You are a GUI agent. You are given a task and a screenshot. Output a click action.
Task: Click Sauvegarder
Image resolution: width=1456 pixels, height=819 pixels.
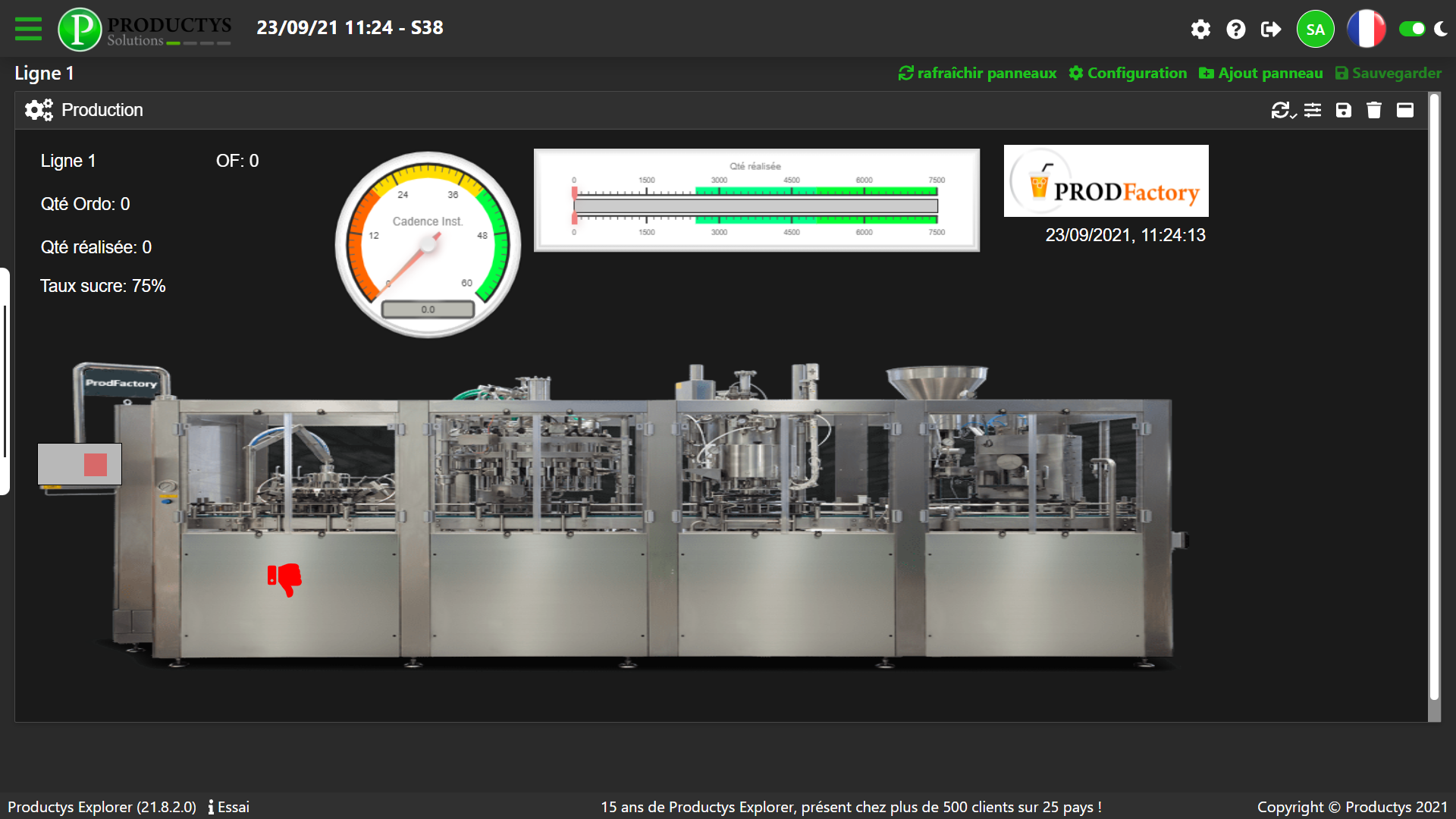pos(1389,74)
